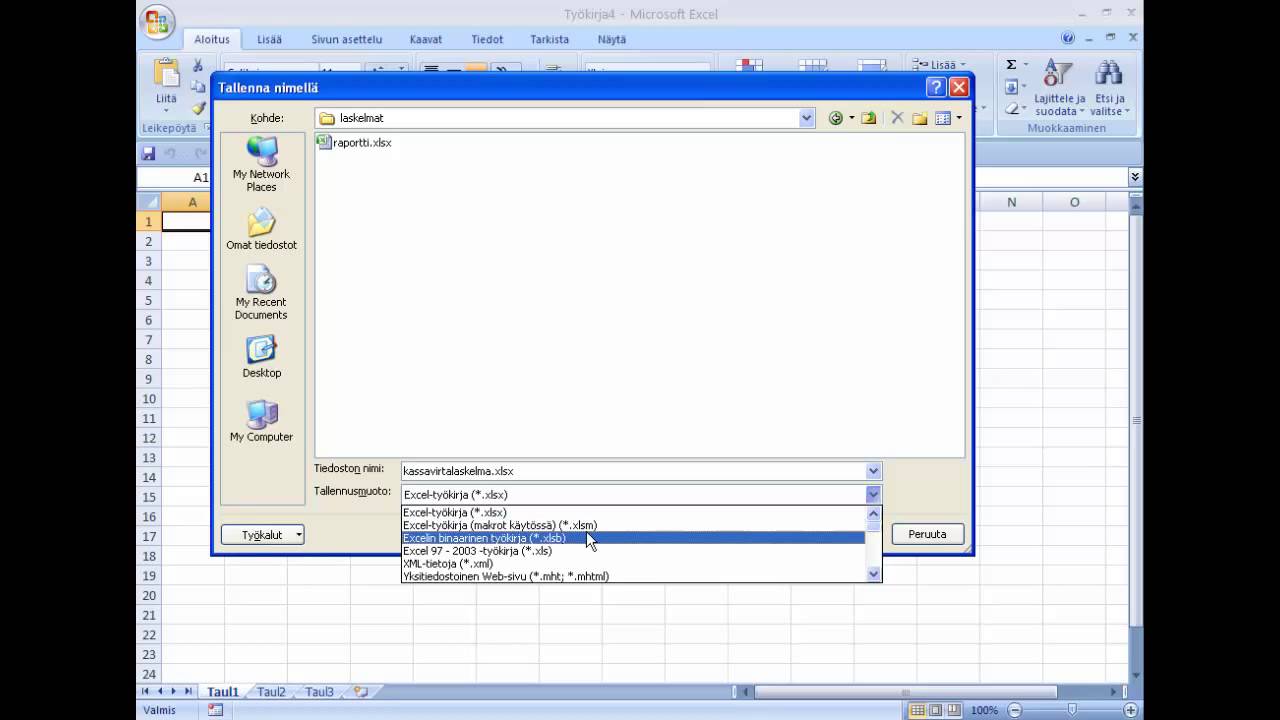Switch to the Taul2 sheet tab
The width and height of the screenshot is (1280, 720).
271,692
